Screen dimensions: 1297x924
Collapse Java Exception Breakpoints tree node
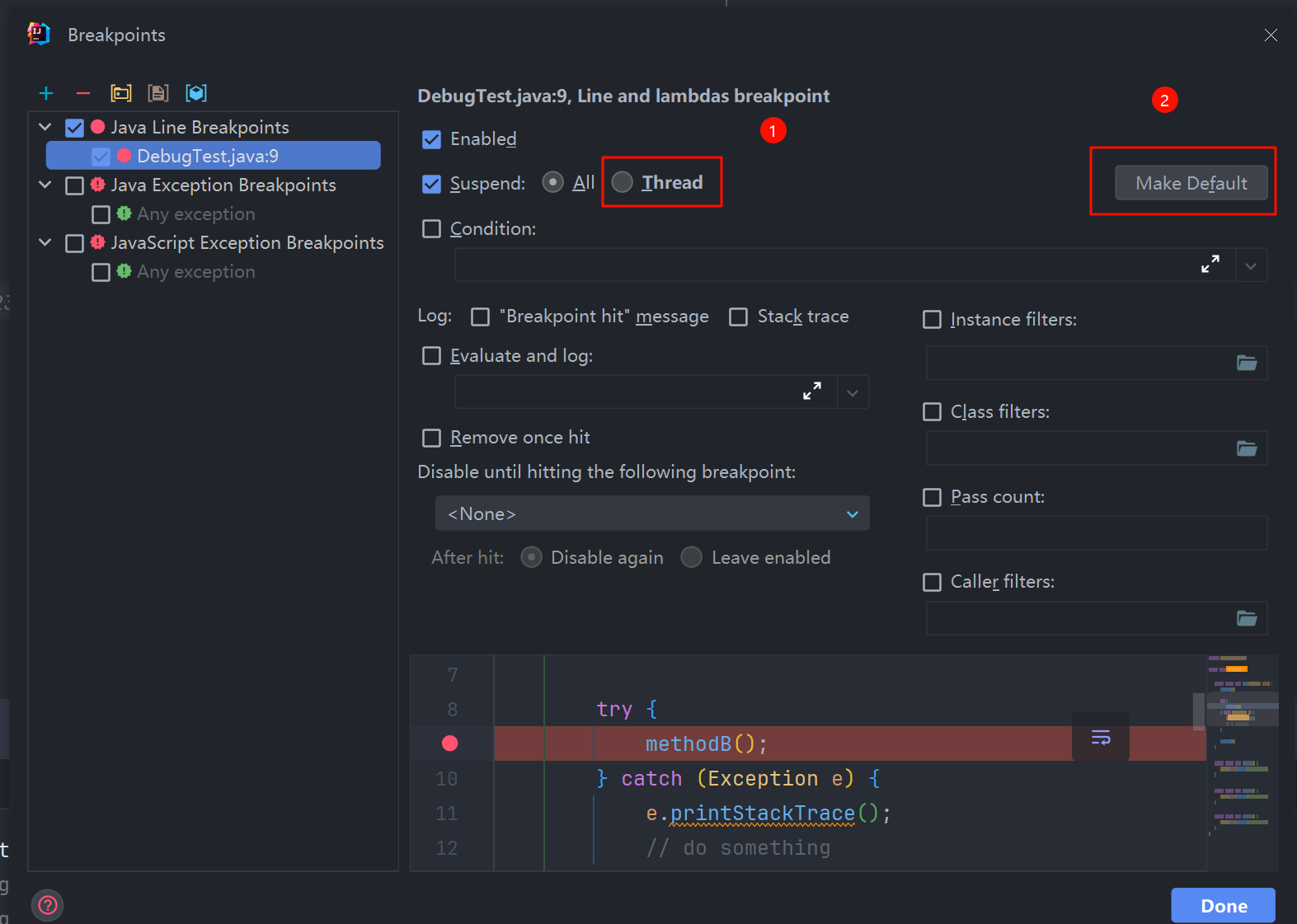coord(45,185)
